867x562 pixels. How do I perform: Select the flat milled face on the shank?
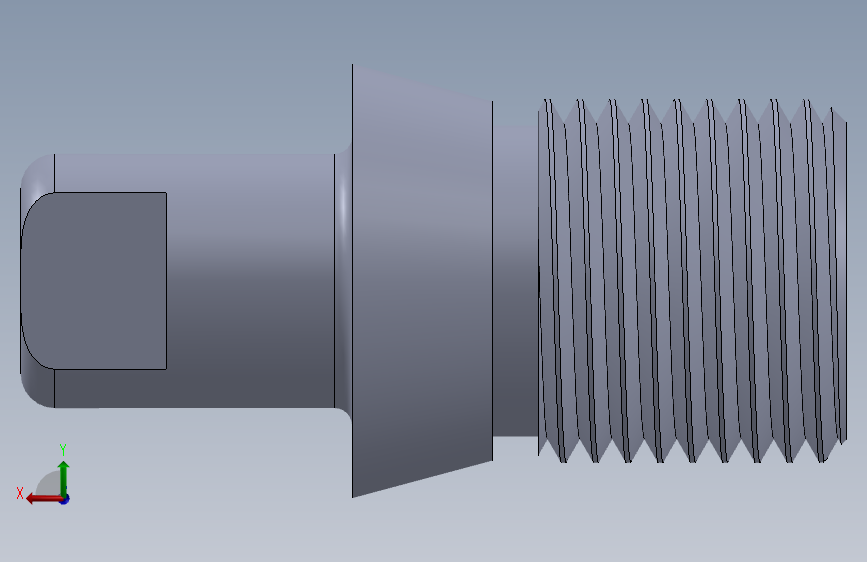(x=94, y=280)
